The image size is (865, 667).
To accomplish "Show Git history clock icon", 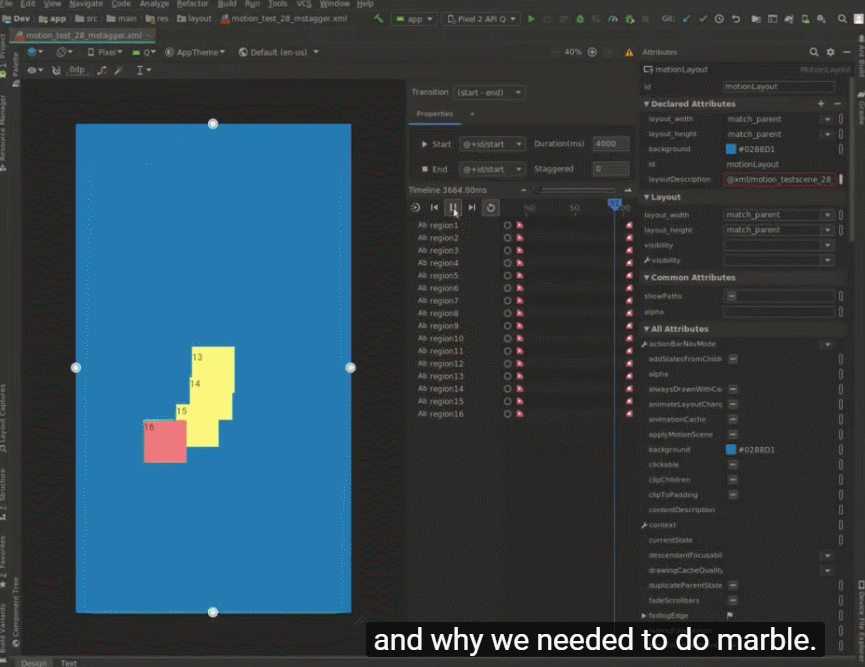I will pyautogui.click(x=719, y=19).
